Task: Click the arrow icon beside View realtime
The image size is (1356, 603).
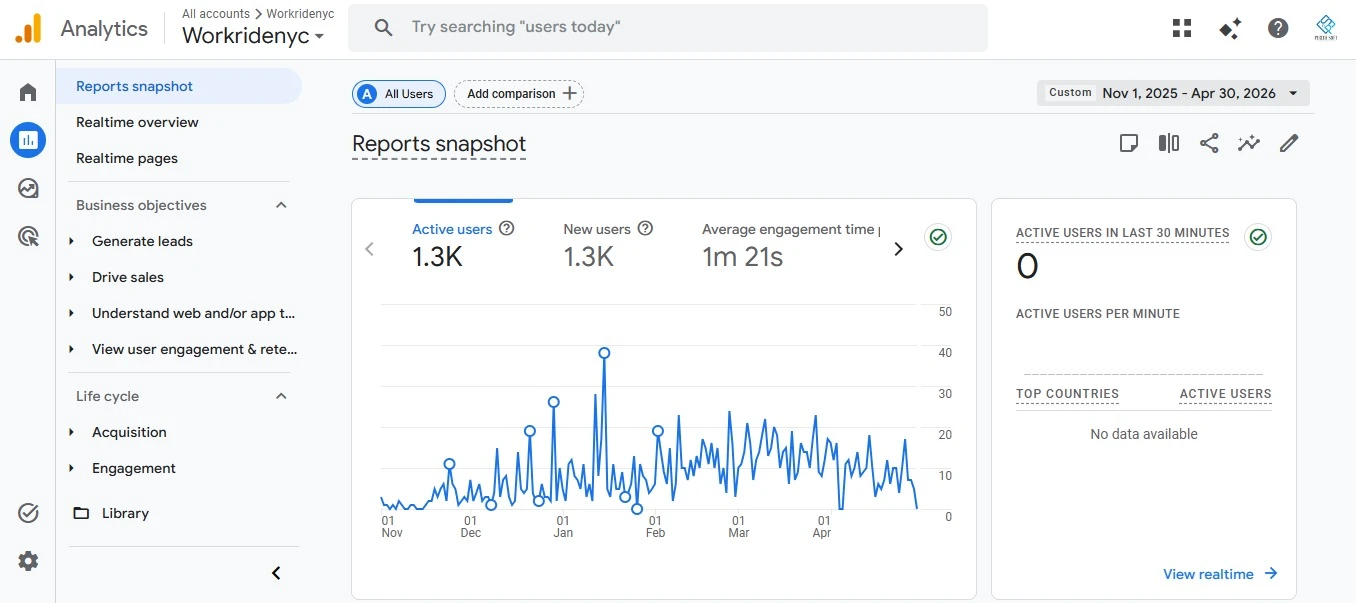Action: [x=1271, y=573]
